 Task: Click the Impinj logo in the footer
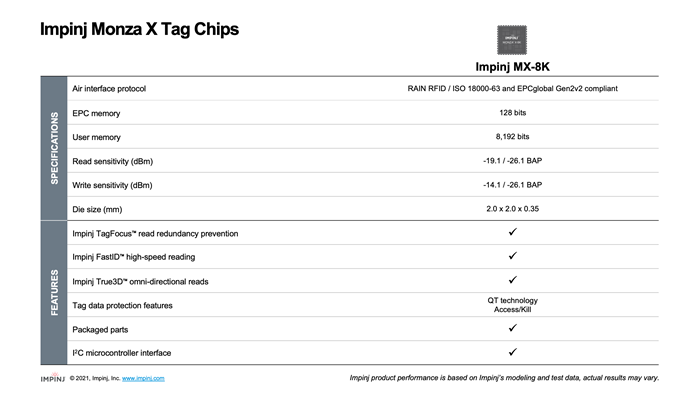pos(53,377)
